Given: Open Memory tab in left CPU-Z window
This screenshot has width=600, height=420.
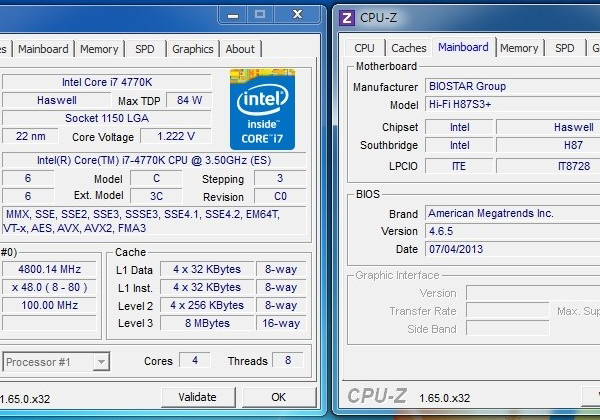Looking at the screenshot, I should pyautogui.click(x=99, y=49).
